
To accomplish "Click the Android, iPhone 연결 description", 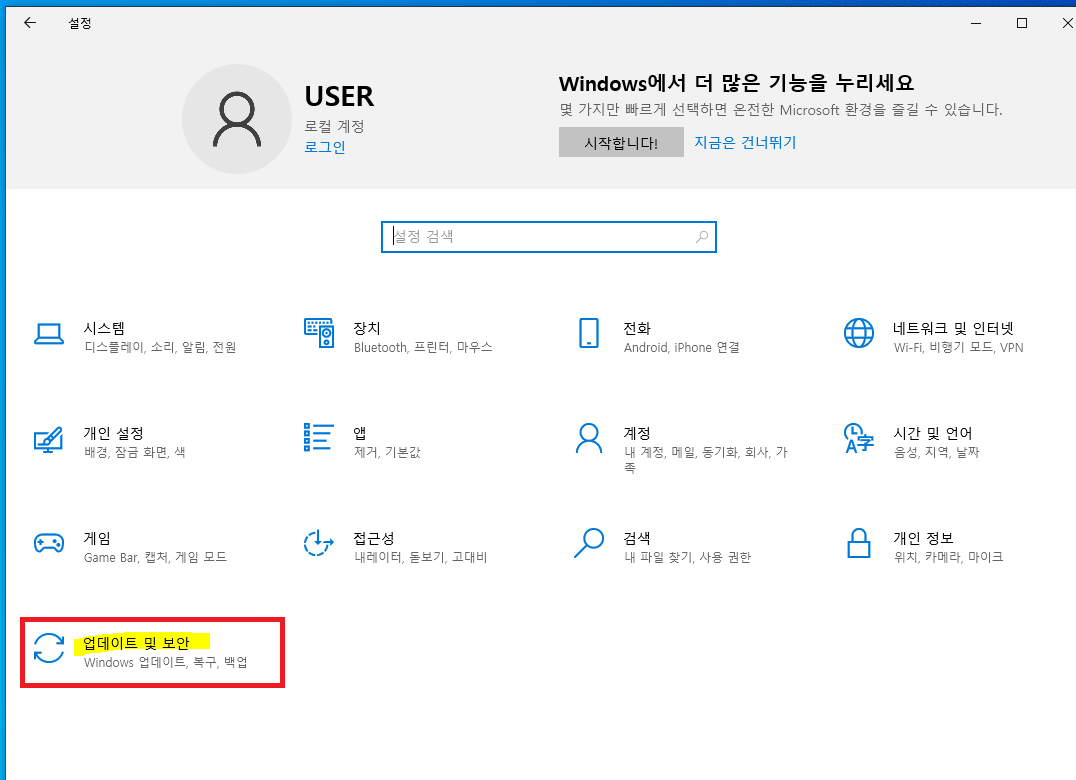I will tap(681, 347).
